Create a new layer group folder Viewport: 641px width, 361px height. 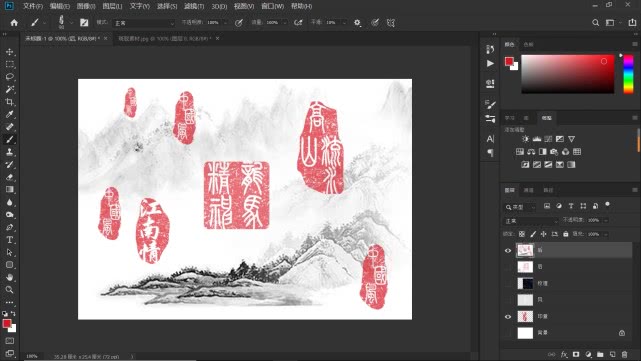pos(600,354)
